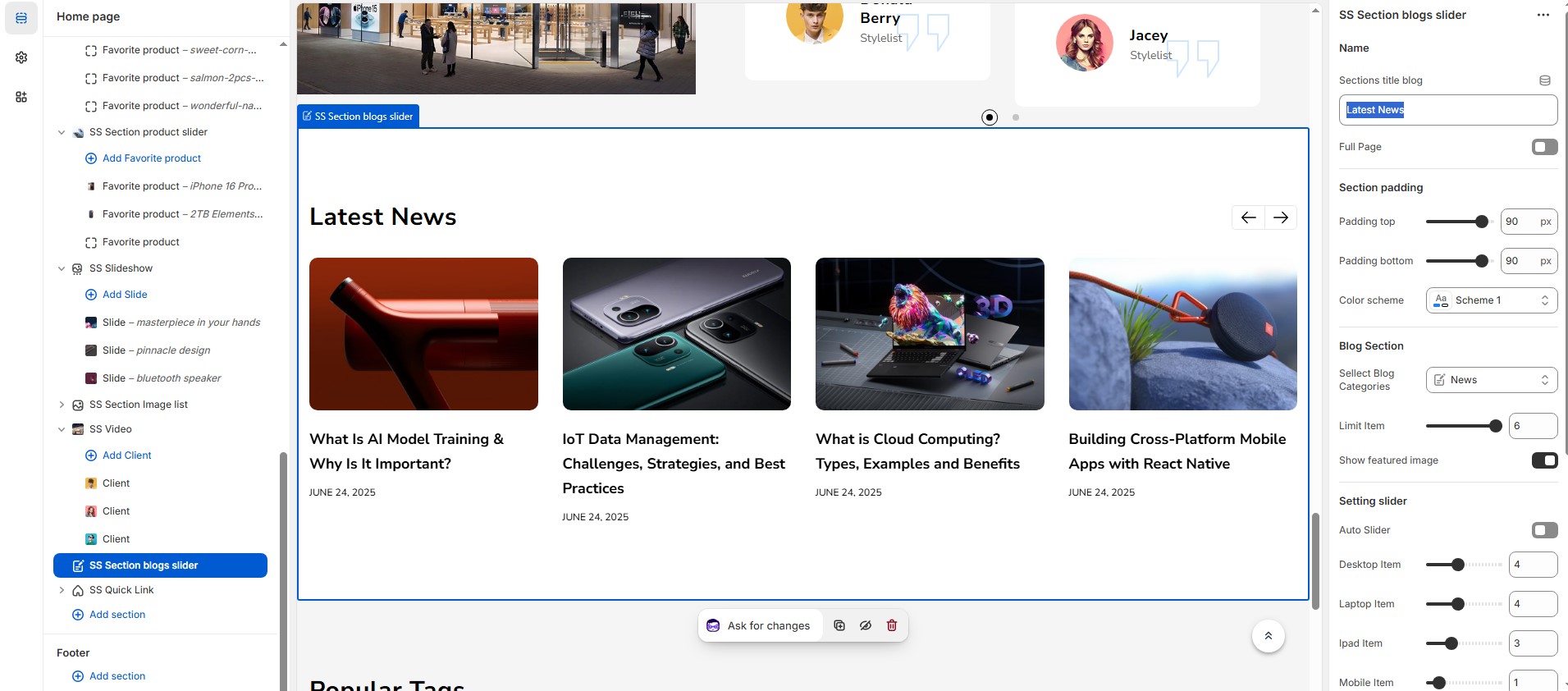Enable the Full Page toggle

tap(1544, 147)
